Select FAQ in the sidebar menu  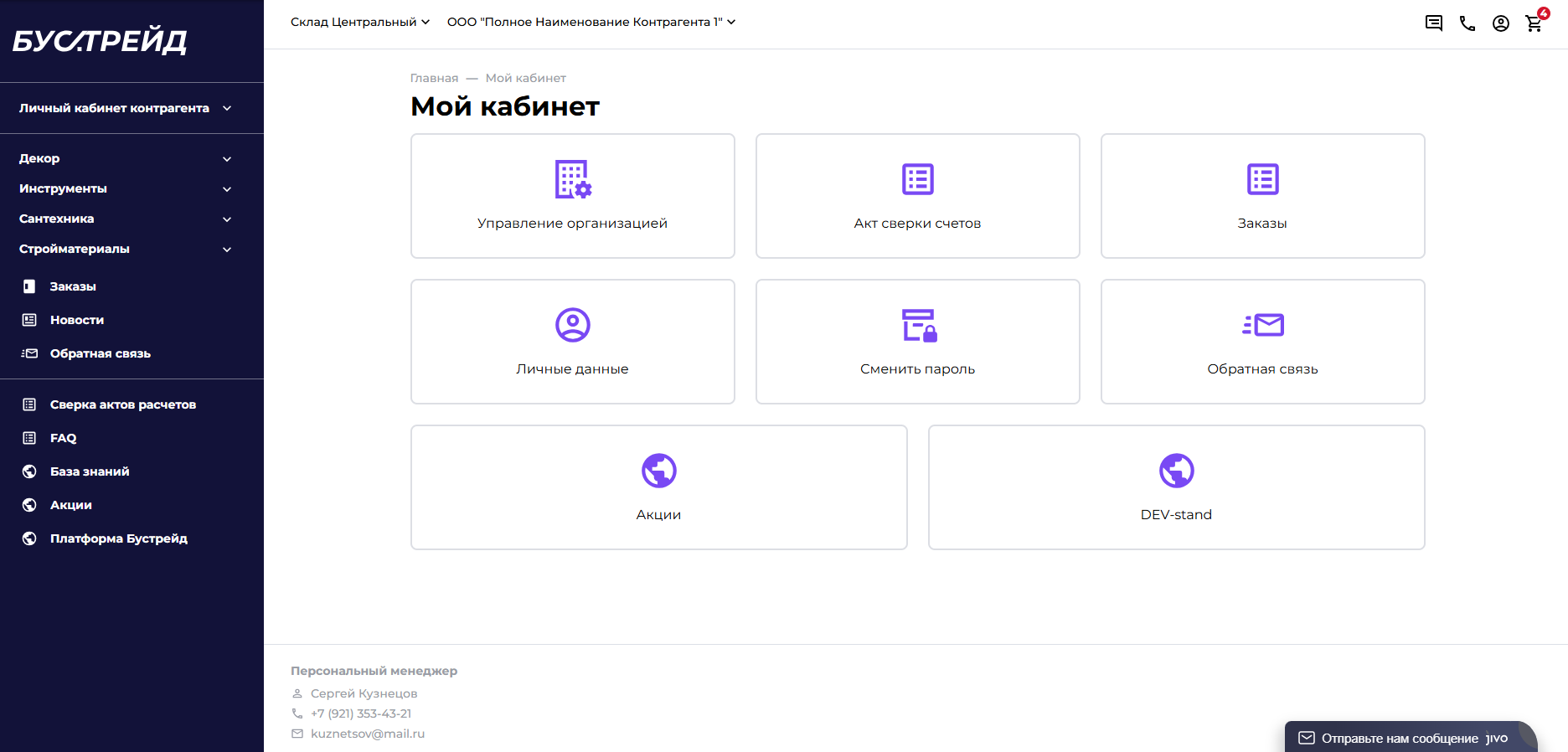coord(63,438)
